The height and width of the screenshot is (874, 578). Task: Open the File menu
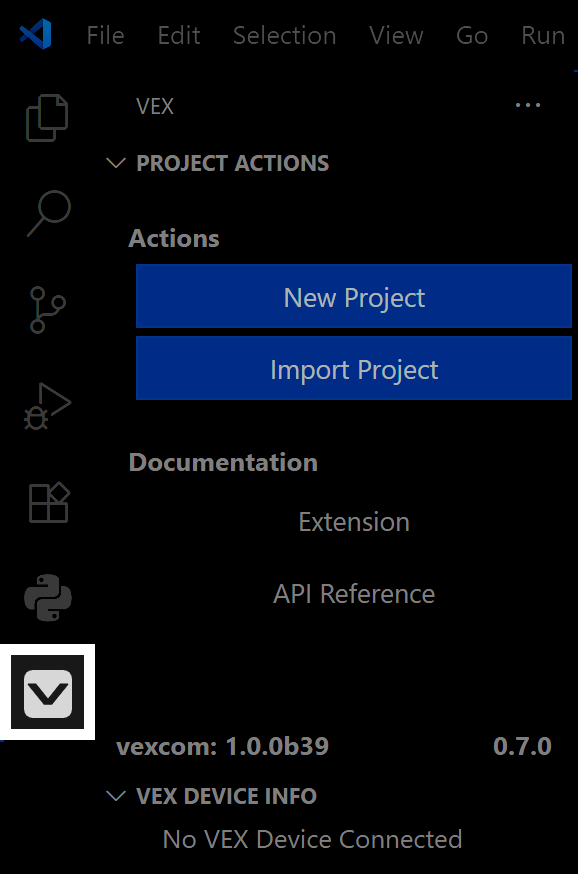coord(105,35)
